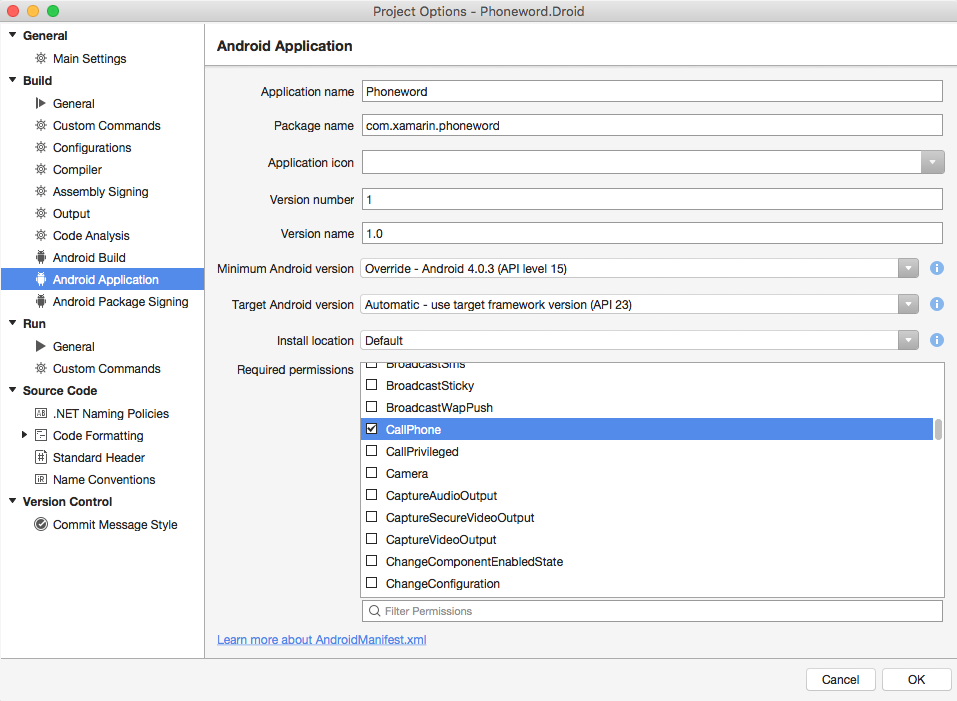Open Android Package Signing page
The image size is (957, 701).
(120, 301)
